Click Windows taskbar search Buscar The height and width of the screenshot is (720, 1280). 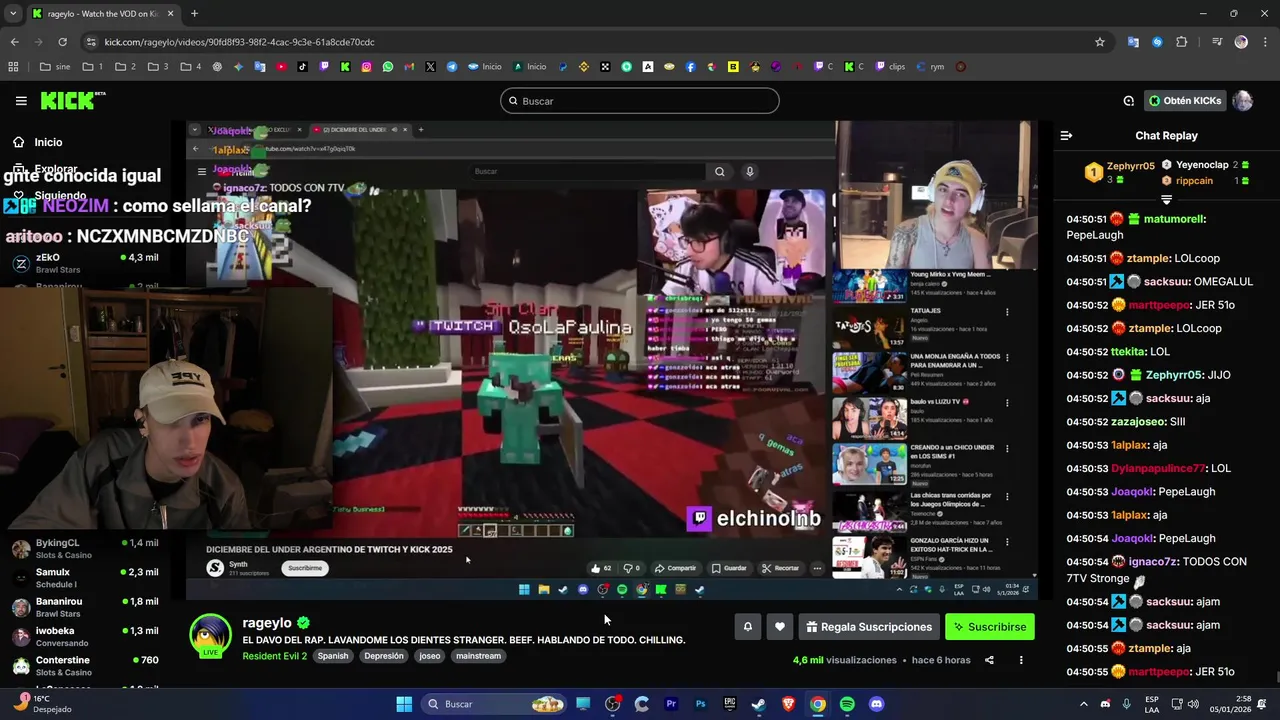pyautogui.click(x=493, y=704)
